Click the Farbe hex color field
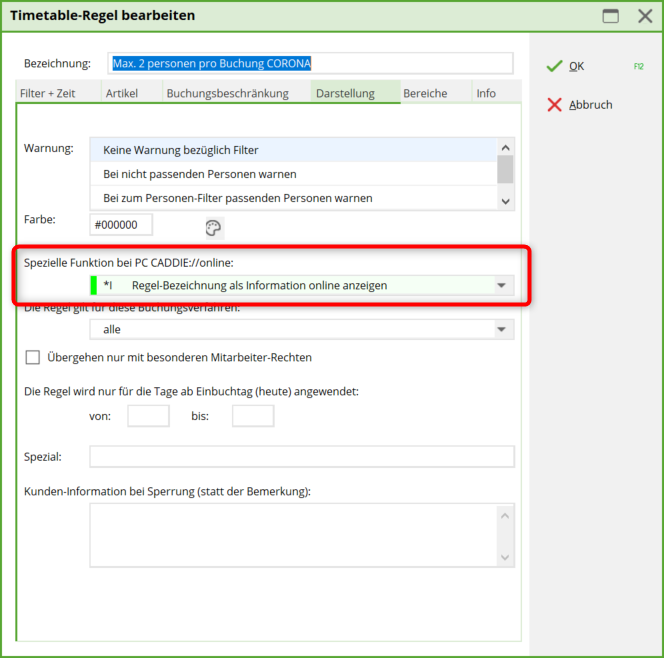Image resolution: width=664 pixels, height=658 pixels. pos(121,224)
